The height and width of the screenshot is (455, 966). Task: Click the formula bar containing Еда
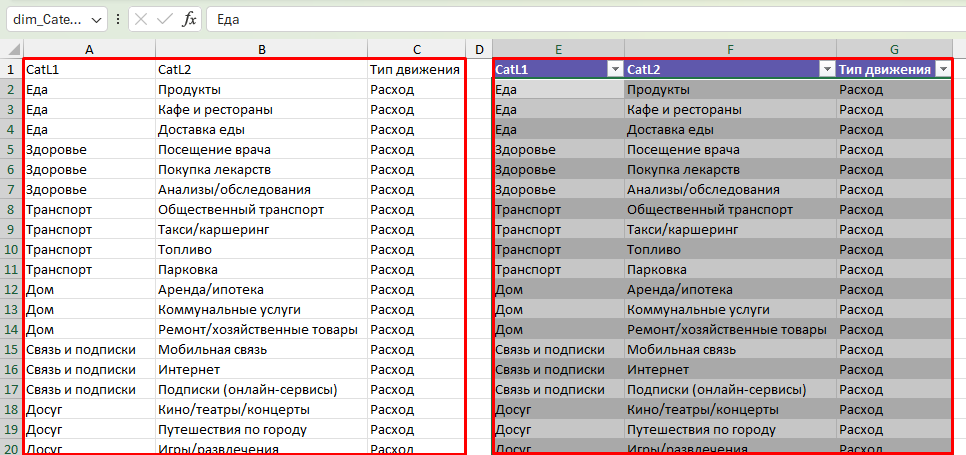click(586, 20)
